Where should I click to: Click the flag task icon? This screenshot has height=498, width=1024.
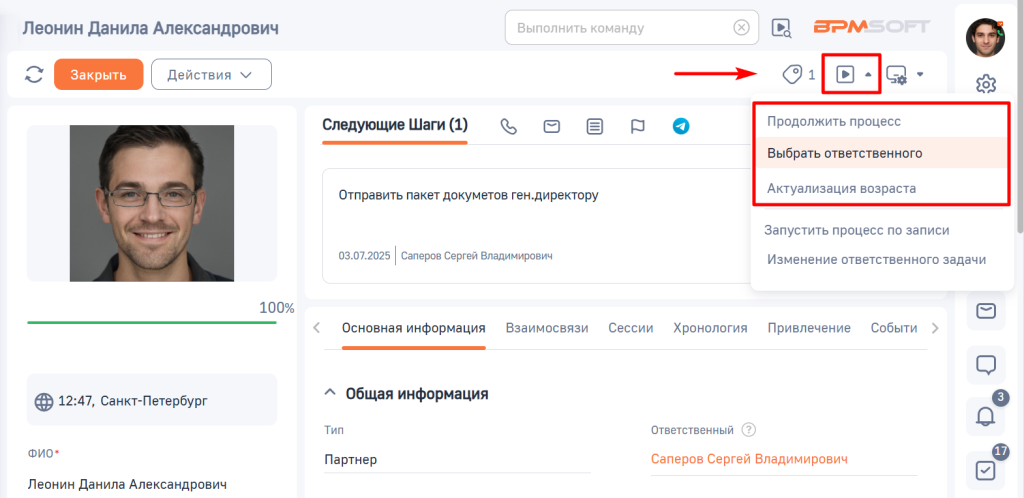coord(637,127)
